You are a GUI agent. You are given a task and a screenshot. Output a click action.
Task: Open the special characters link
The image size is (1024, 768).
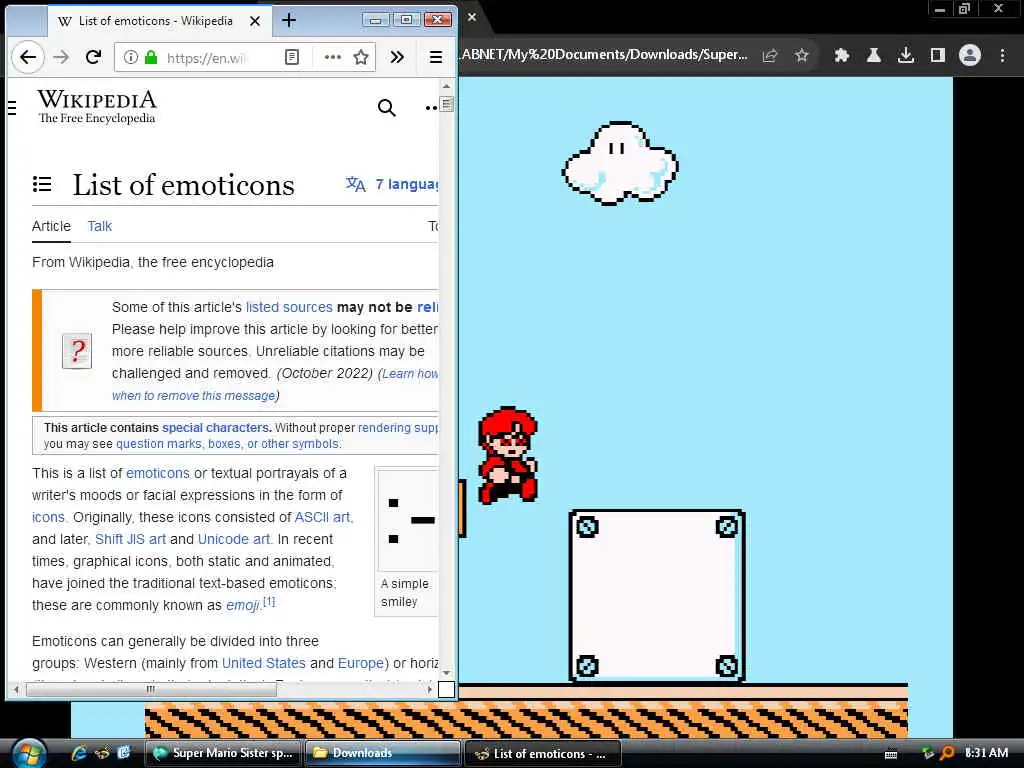click(x=216, y=428)
